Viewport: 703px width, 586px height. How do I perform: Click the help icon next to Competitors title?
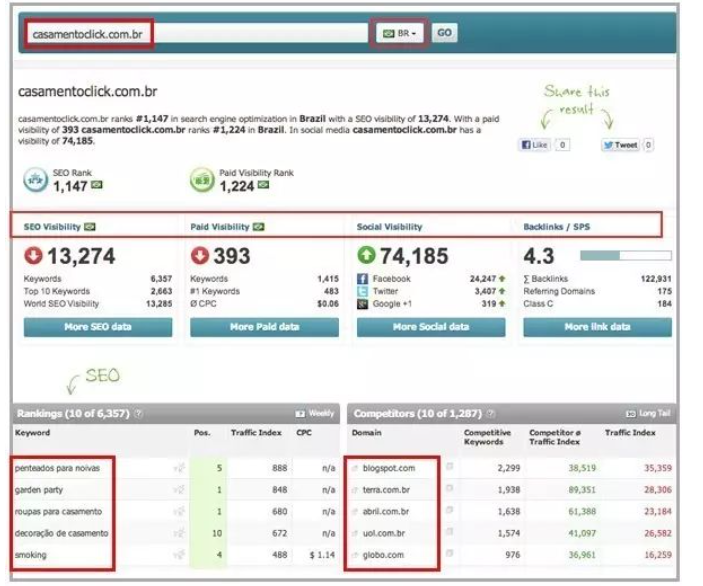(491, 413)
